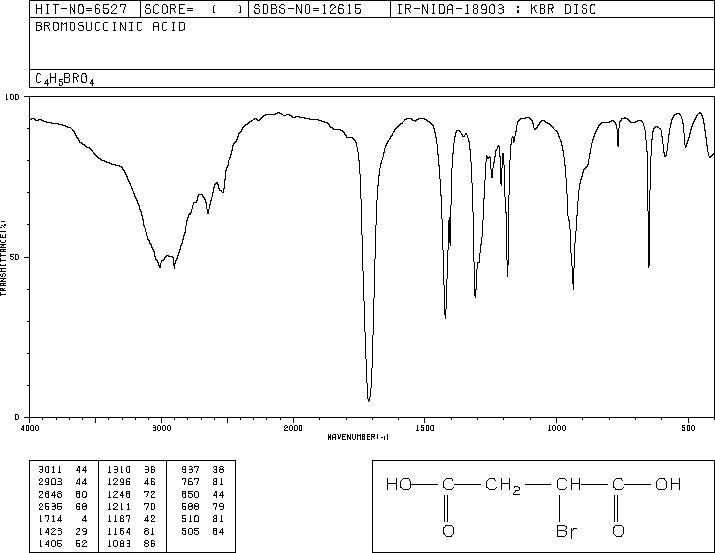Viewport: 715px width, 553px height.
Task: Select the molecular formula C4H5BRO4
Action: tap(65, 79)
